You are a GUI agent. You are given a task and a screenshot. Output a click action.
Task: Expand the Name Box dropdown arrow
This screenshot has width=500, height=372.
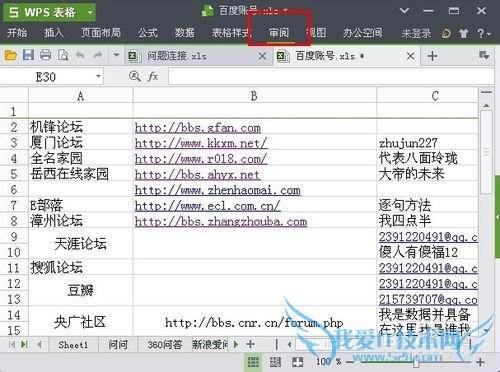98,77
